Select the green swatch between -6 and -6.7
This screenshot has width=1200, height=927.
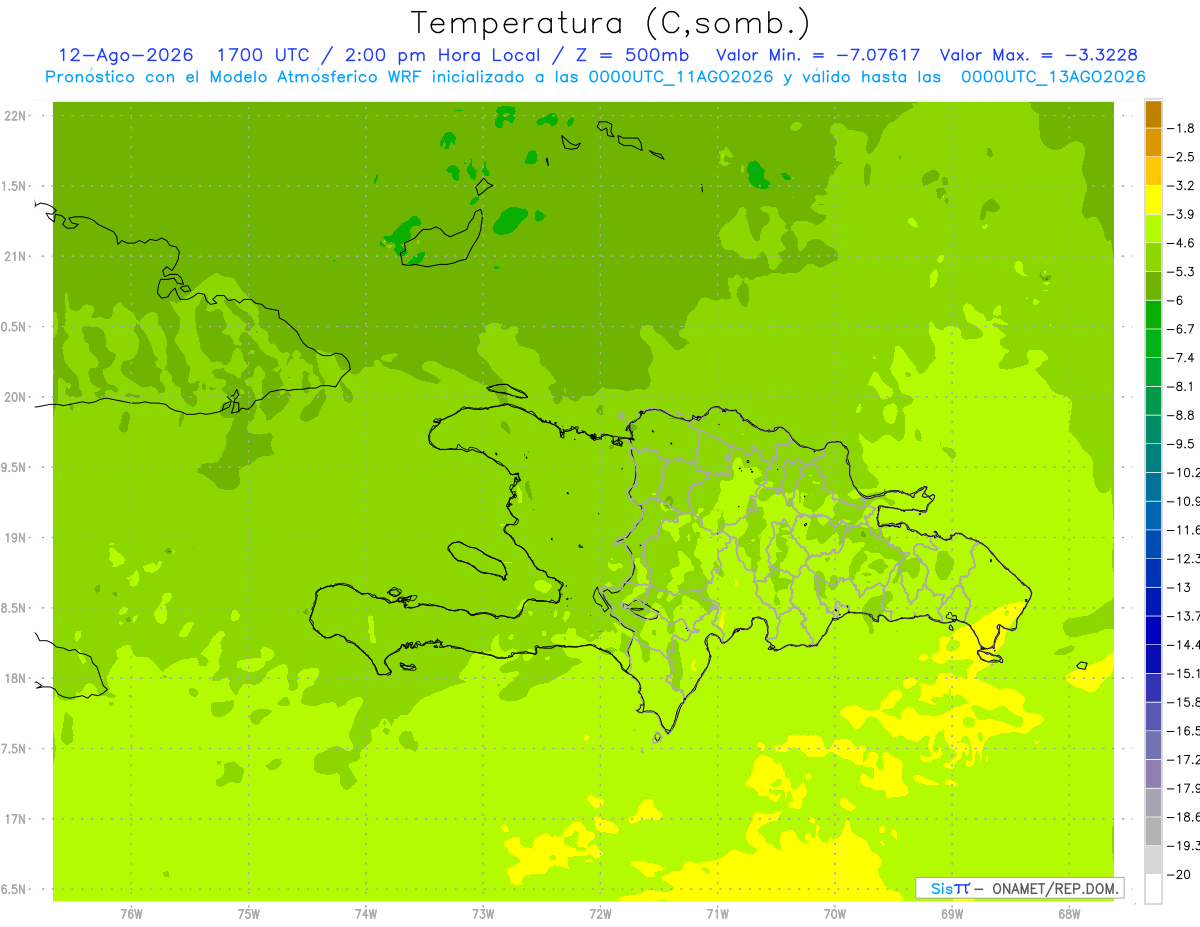1153,315
